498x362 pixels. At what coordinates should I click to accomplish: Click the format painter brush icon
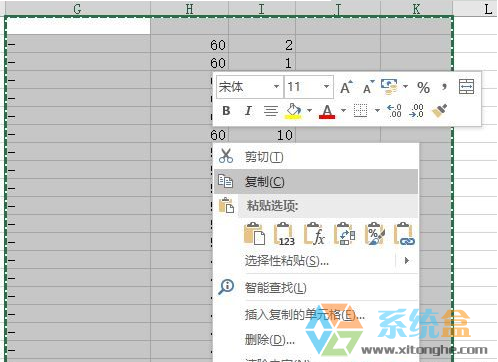pyautogui.click(x=439, y=111)
